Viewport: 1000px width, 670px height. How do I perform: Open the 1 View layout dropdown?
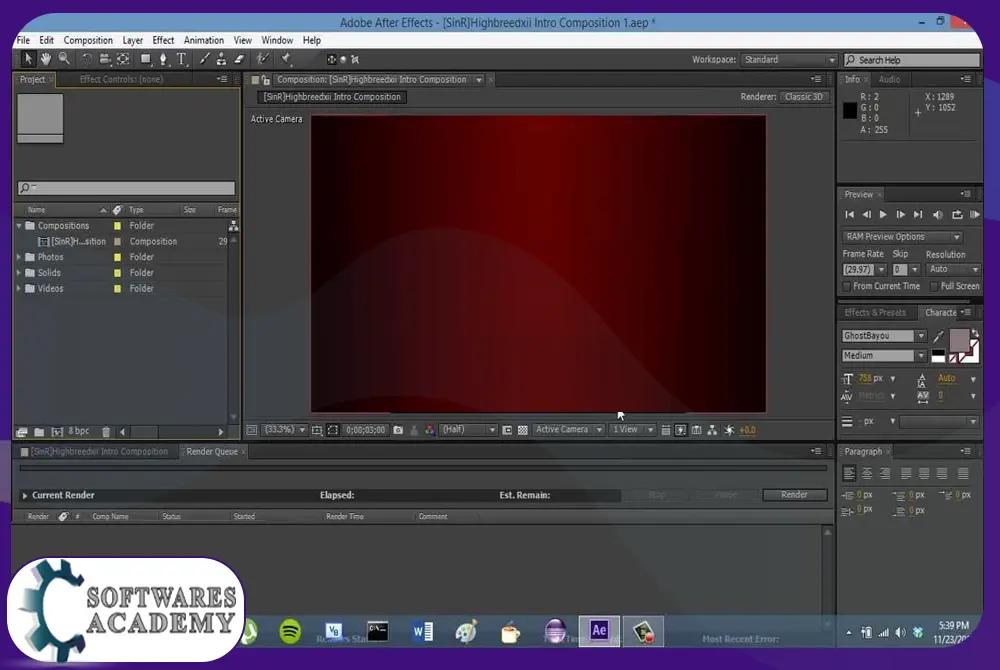pyautogui.click(x=632, y=430)
